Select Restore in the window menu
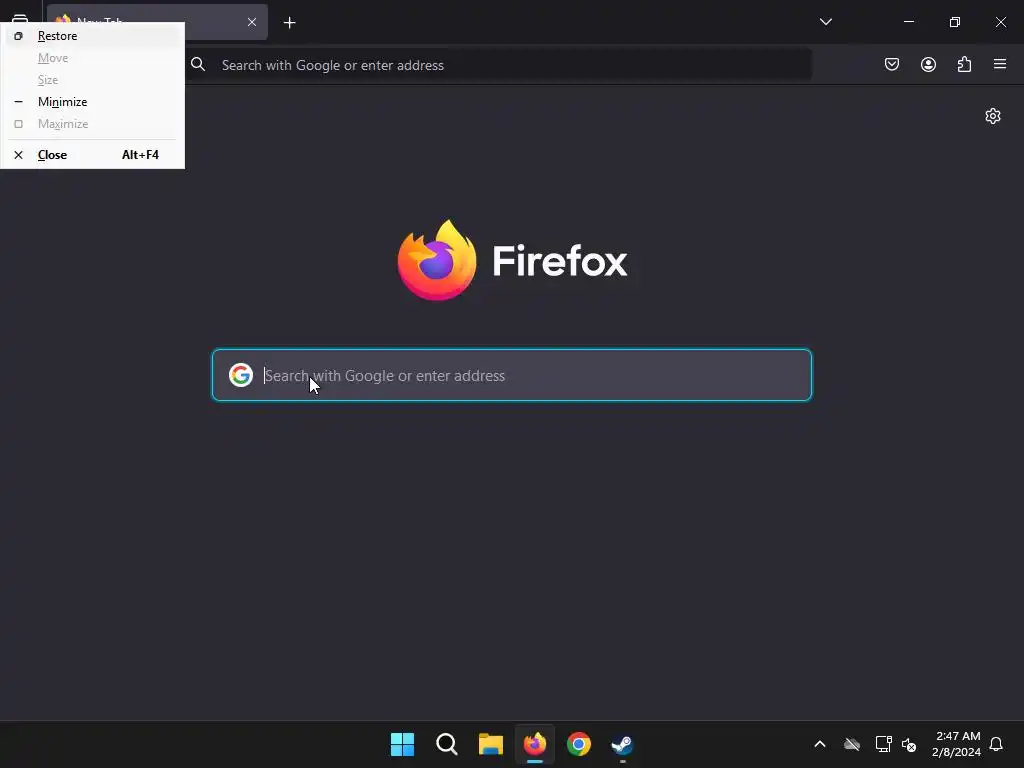This screenshot has height=768, width=1024. click(x=92, y=36)
